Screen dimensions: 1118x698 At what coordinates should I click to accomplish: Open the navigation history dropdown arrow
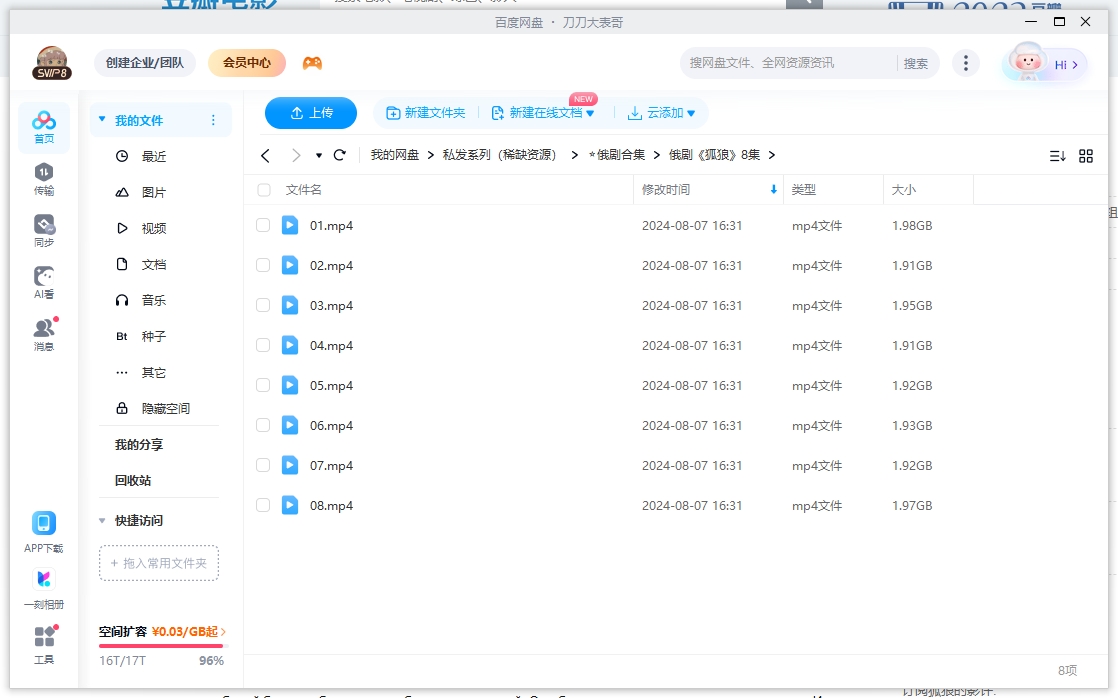click(319, 155)
